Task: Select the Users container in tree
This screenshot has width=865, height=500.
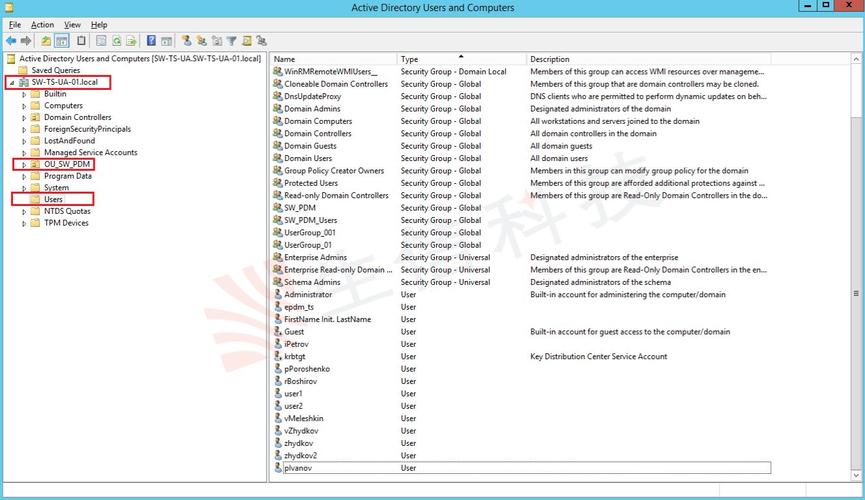Action: 53,199
